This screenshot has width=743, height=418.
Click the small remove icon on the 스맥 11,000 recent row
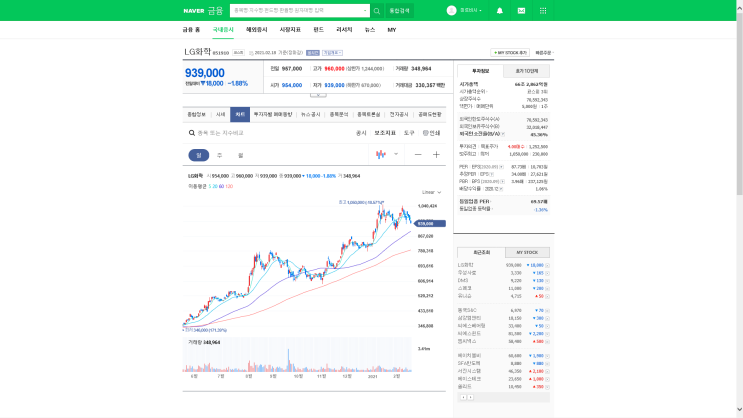click(x=547, y=288)
